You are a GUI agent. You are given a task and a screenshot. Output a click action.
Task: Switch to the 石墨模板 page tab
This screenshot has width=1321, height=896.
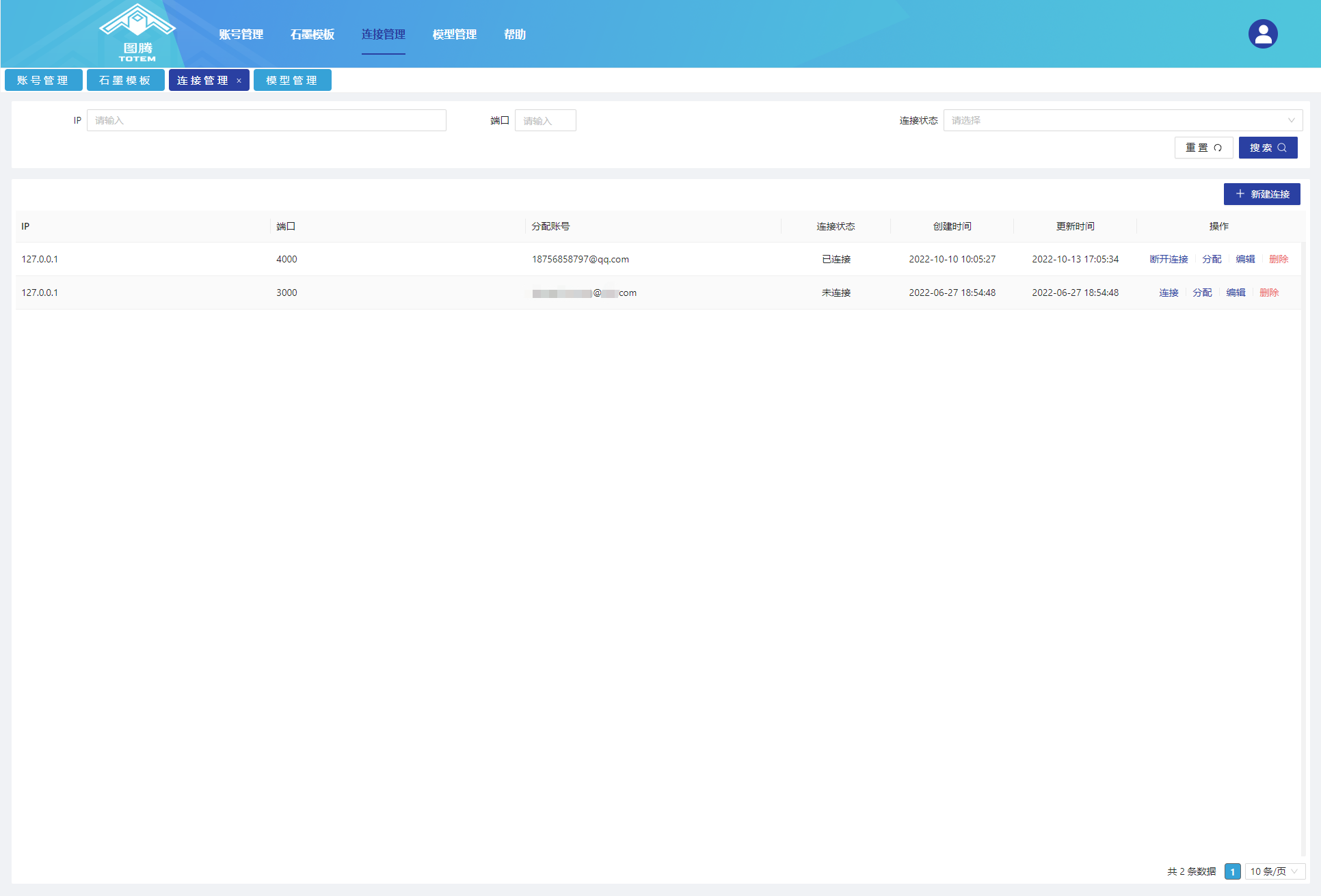(125, 80)
